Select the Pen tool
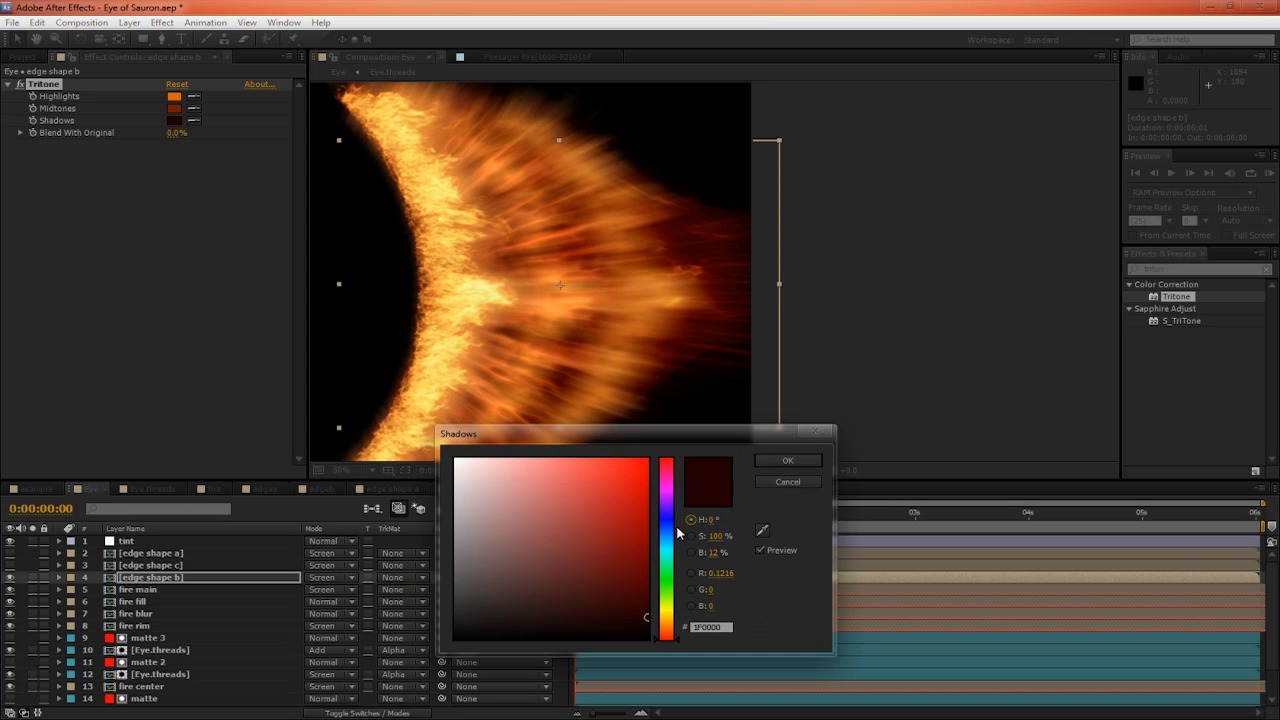Image resolution: width=1280 pixels, height=720 pixels. pos(162,39)
